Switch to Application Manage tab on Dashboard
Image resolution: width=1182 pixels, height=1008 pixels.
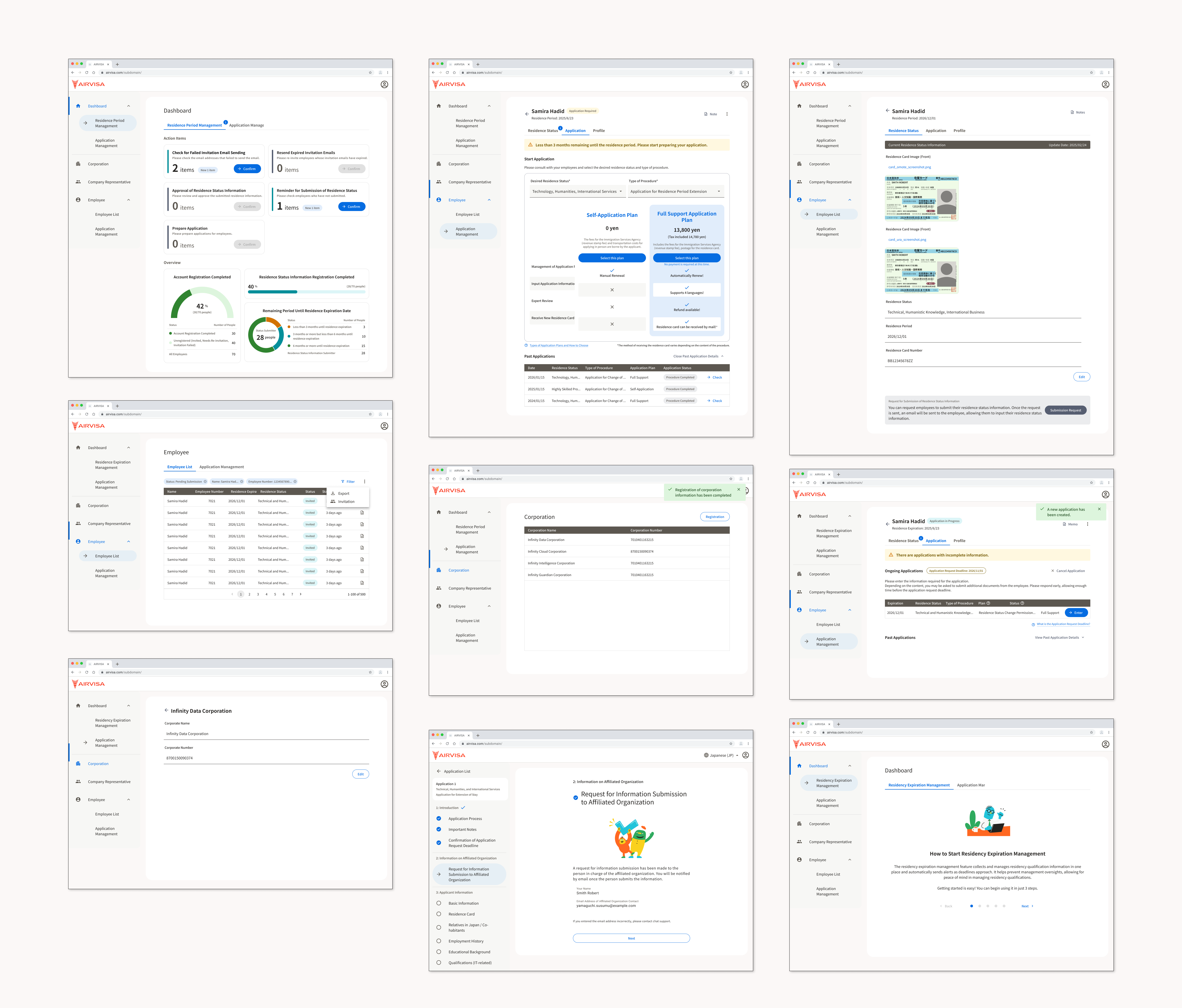tap(246, 125)
